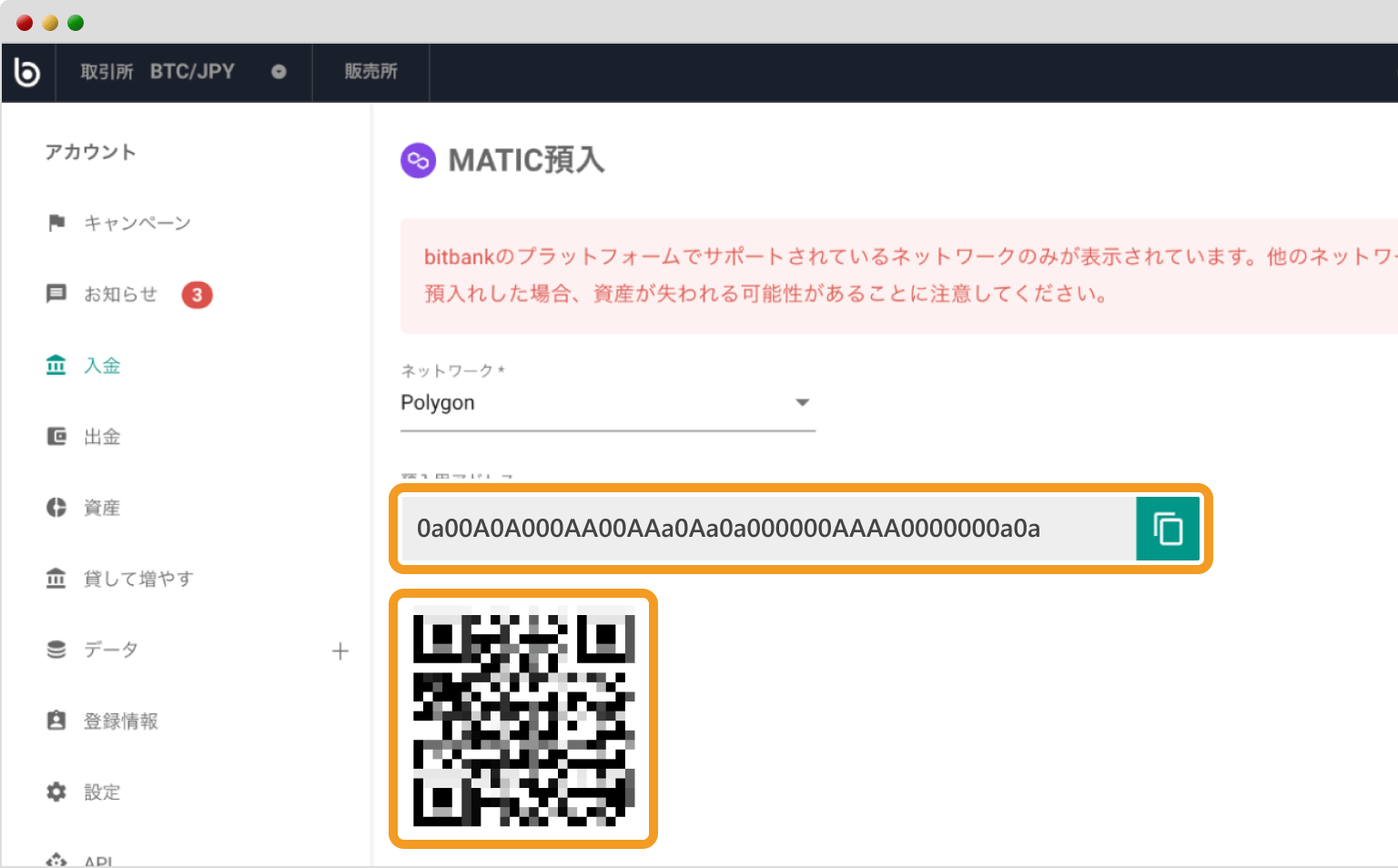Image resolution: width=1398 pixels, height=868 pixels.
Task: Expand データ with the plus icon
Action: tap(340, 651)
